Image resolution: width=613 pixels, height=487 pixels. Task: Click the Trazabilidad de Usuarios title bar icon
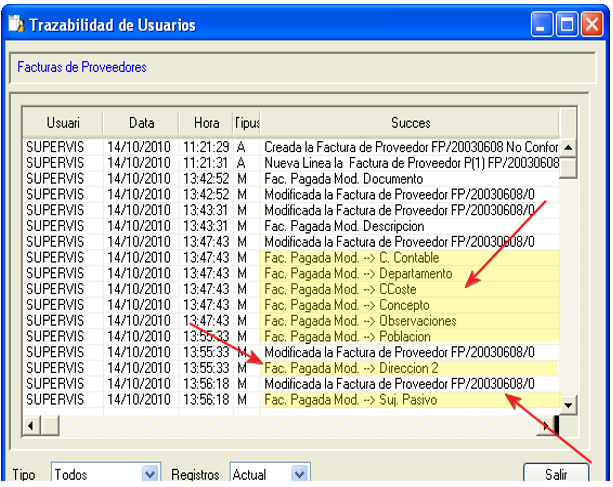click(15, 25)
